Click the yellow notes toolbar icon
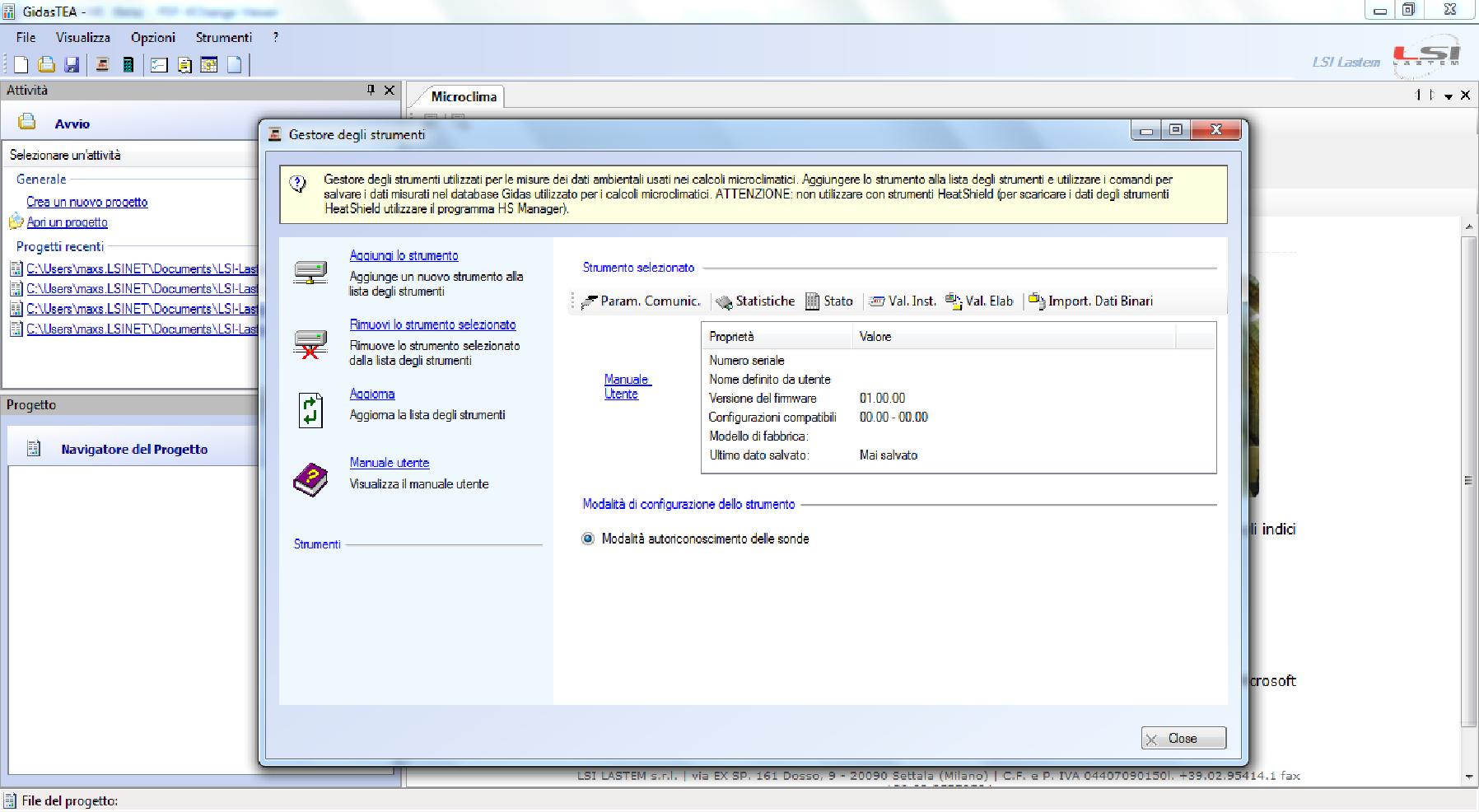This screenshot has height=812, width=1479. click(x=184, y=65)
